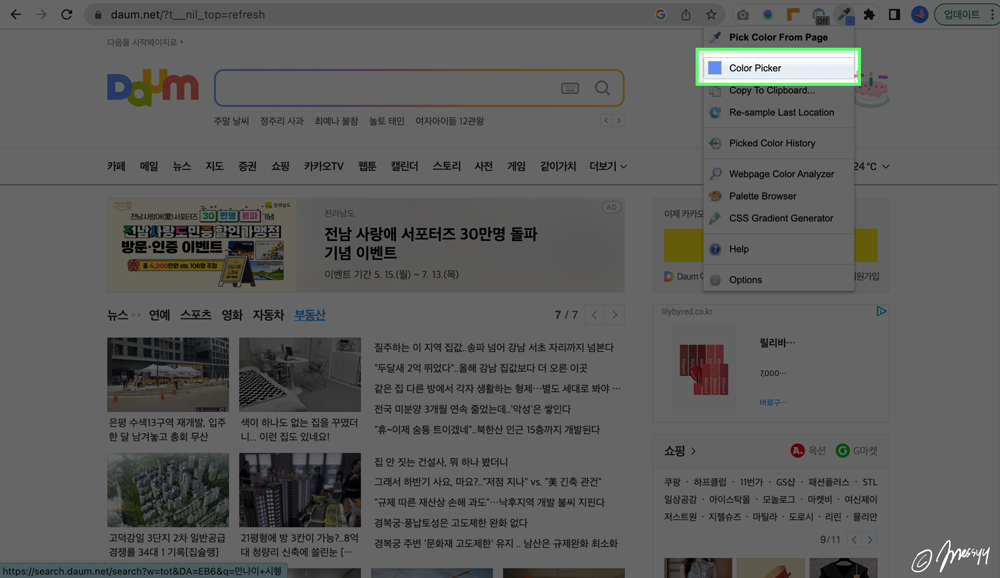1000x578 pixels.
Task: Open thumbnail for 색이 하나도 없는 집 article
Action: [300, 374]
